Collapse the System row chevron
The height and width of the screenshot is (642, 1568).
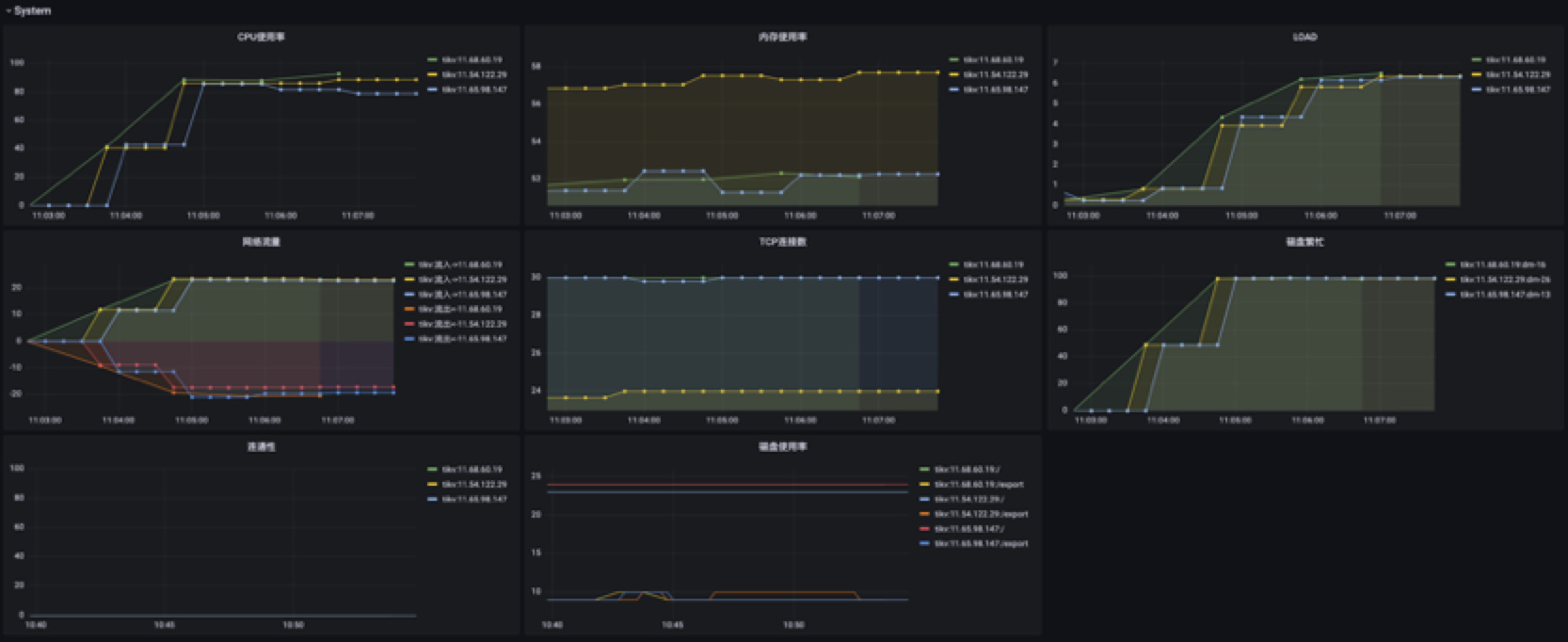(x=8, y=11)
